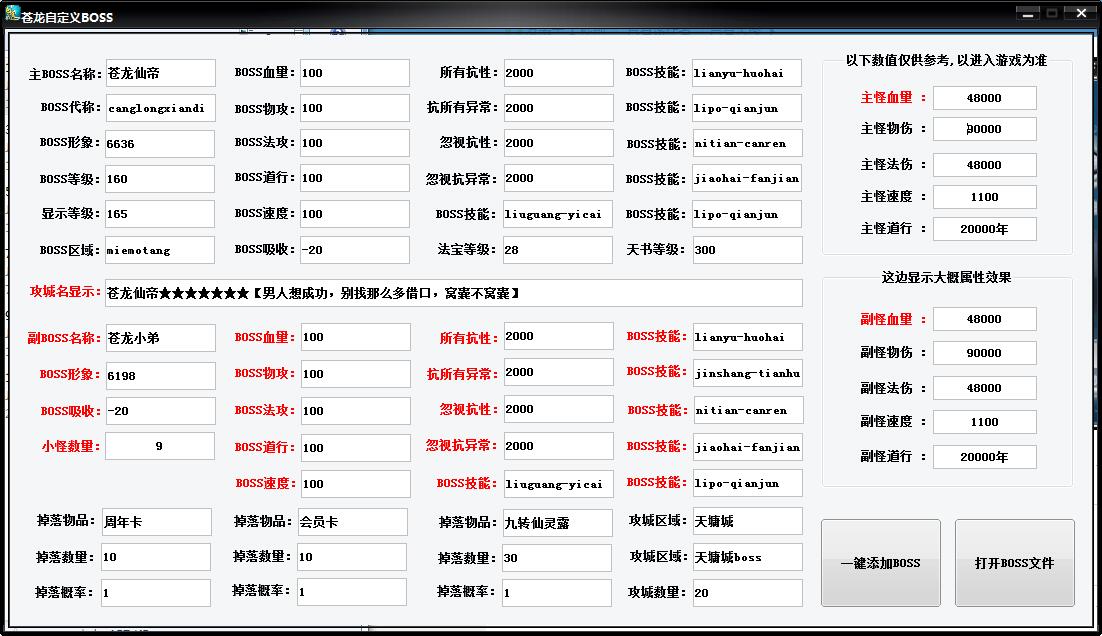Click the 小怪数量 field showing 9
Screen dimensions: 1102x636
[x=159, y=446]
